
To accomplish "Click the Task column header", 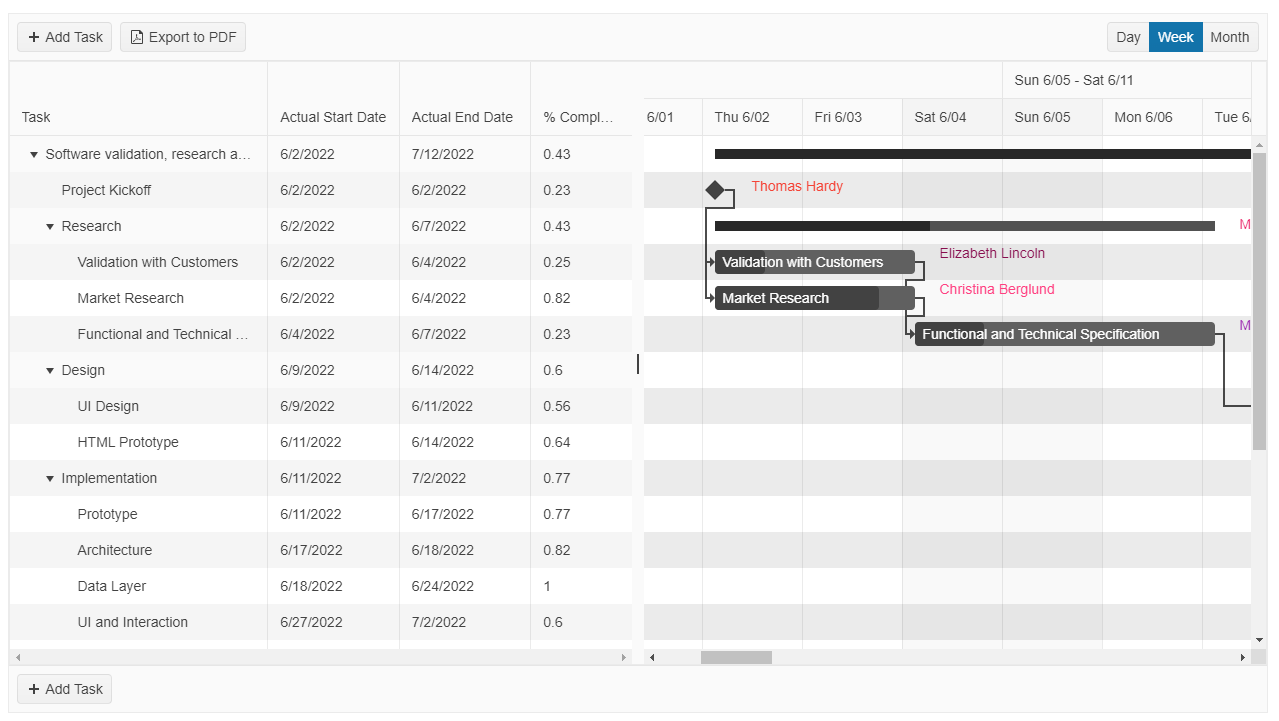I will click(x=36, y=117).
